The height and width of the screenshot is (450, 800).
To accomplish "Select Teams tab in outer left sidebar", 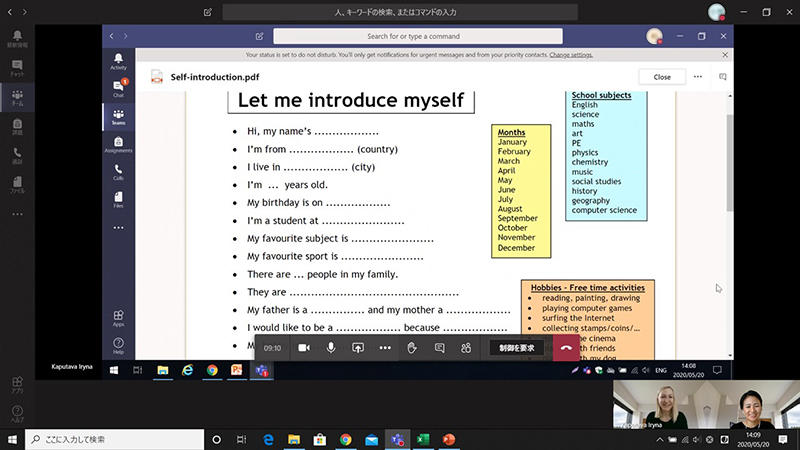I will pyautogui.click(x=17, y=97).
